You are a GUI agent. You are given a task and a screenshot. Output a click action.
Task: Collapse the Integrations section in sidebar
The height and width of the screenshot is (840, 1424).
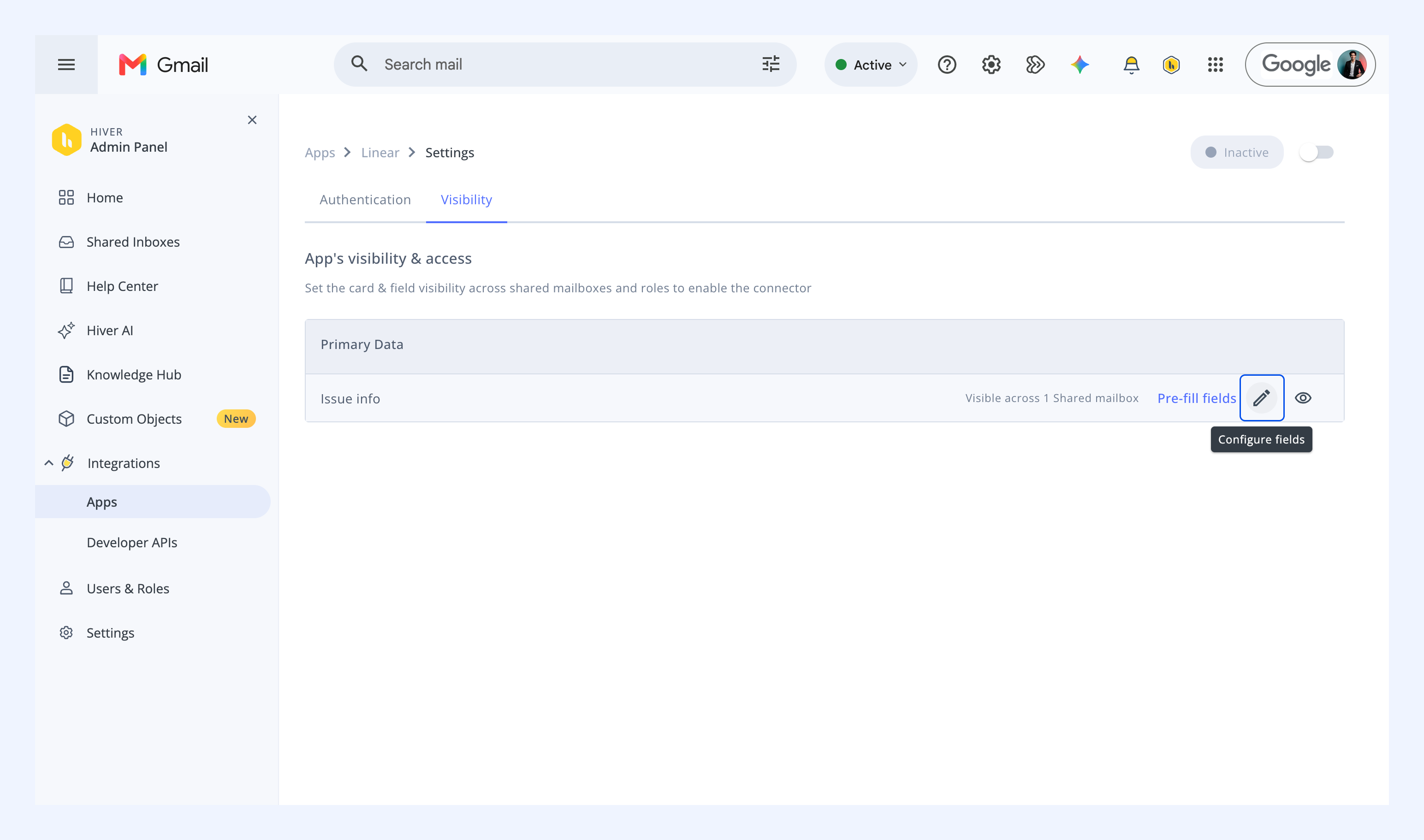tap(49, 463)
